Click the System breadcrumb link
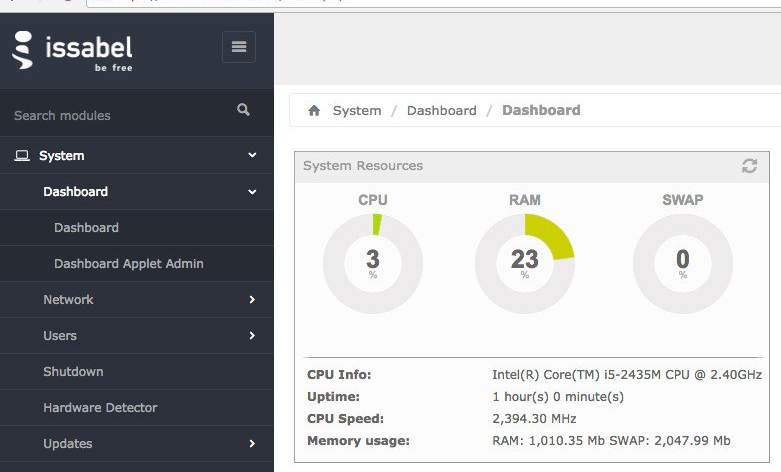The height and width of the screenshot is (472, 781). 357,111
